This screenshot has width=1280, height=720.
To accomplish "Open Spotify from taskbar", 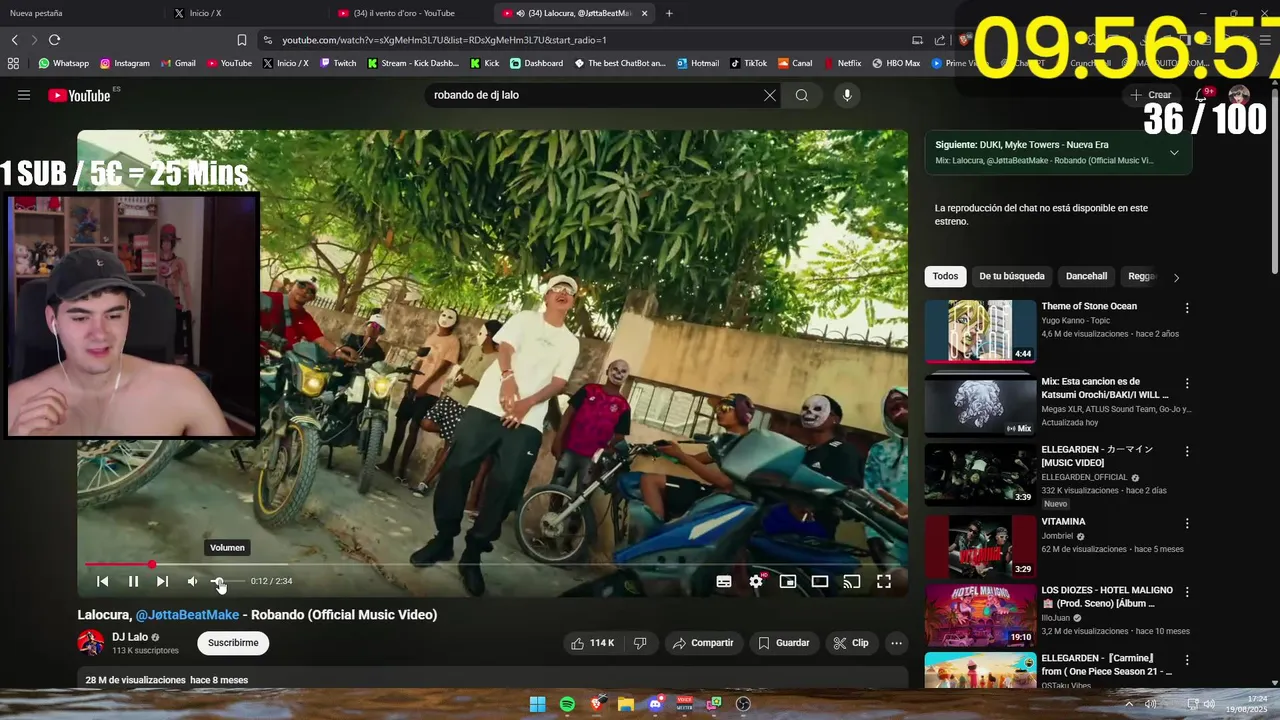I will 567,704.
